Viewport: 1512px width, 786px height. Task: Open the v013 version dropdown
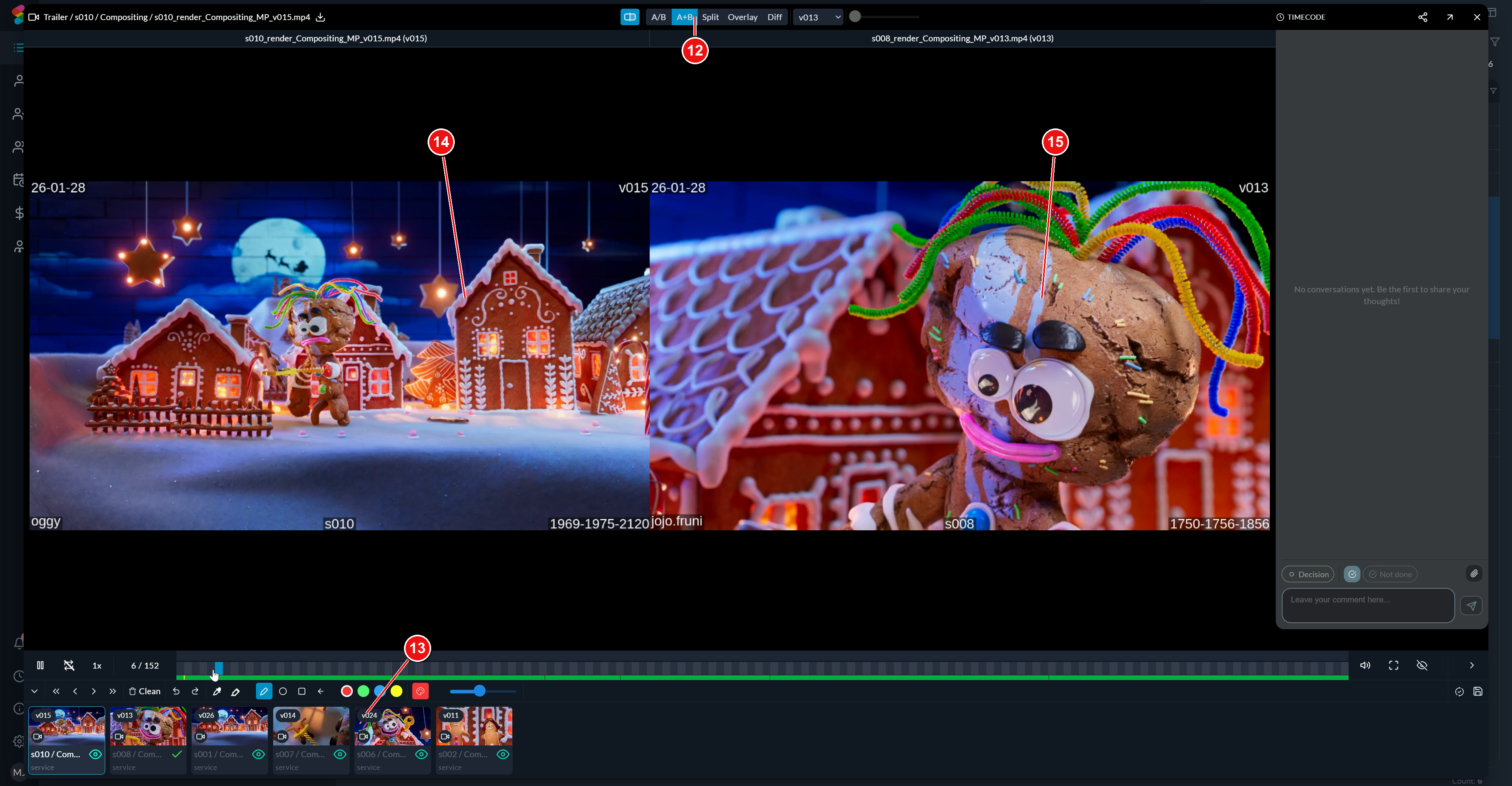pos(818,17)
